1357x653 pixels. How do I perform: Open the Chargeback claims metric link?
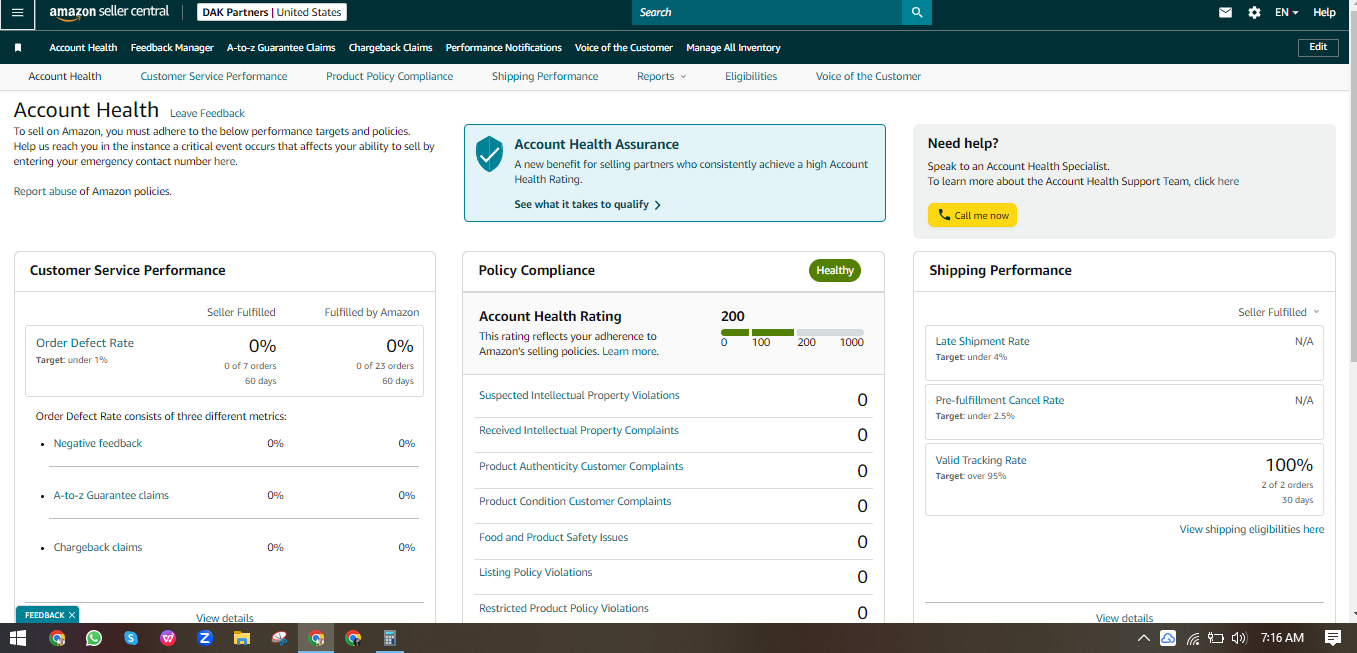tap(98, 547)
